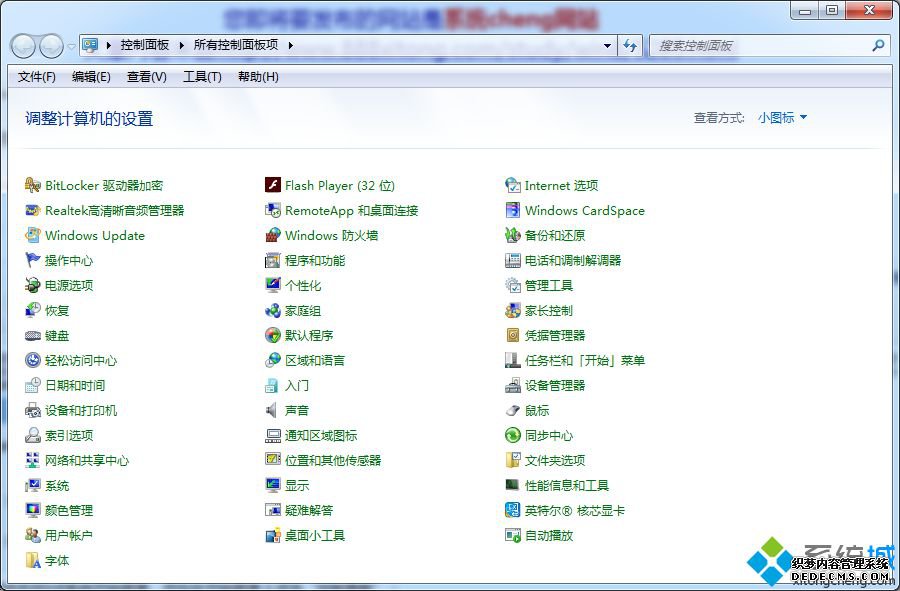Viewport: 900px width, 591px height.
Task: Open the 疑难解答 link
Action: pos(309,510)
